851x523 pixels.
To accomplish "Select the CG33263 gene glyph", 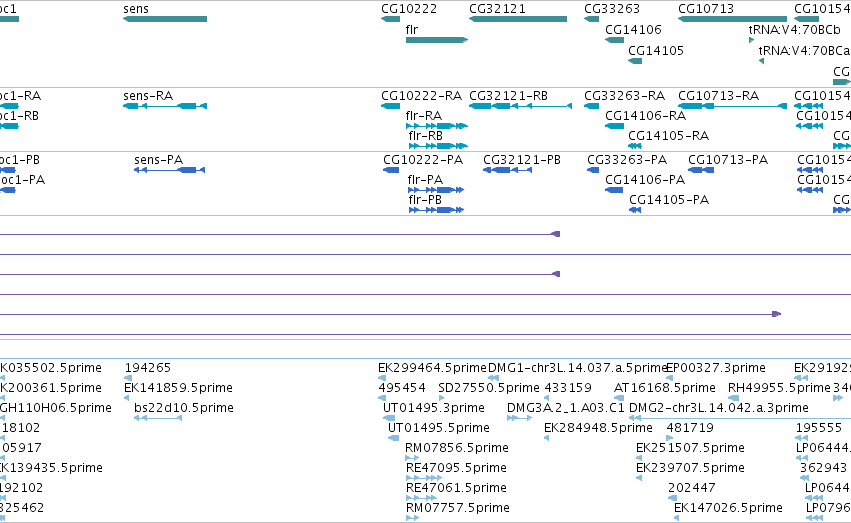I will (x=592, y=19).
